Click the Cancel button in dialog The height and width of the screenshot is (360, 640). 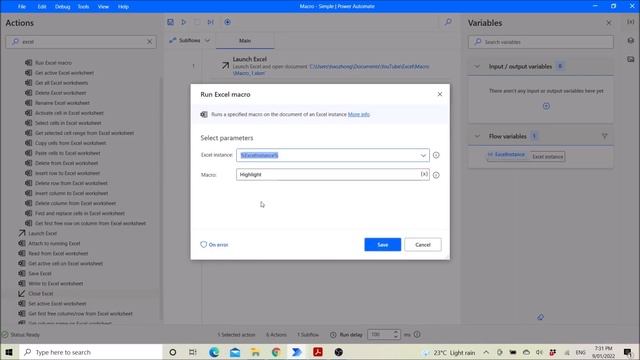(422, 244)
